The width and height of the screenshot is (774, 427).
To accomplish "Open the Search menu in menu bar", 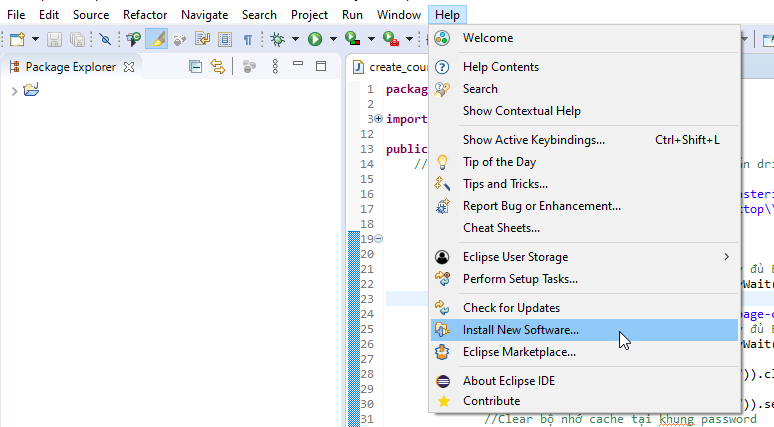I will (259, 15).
